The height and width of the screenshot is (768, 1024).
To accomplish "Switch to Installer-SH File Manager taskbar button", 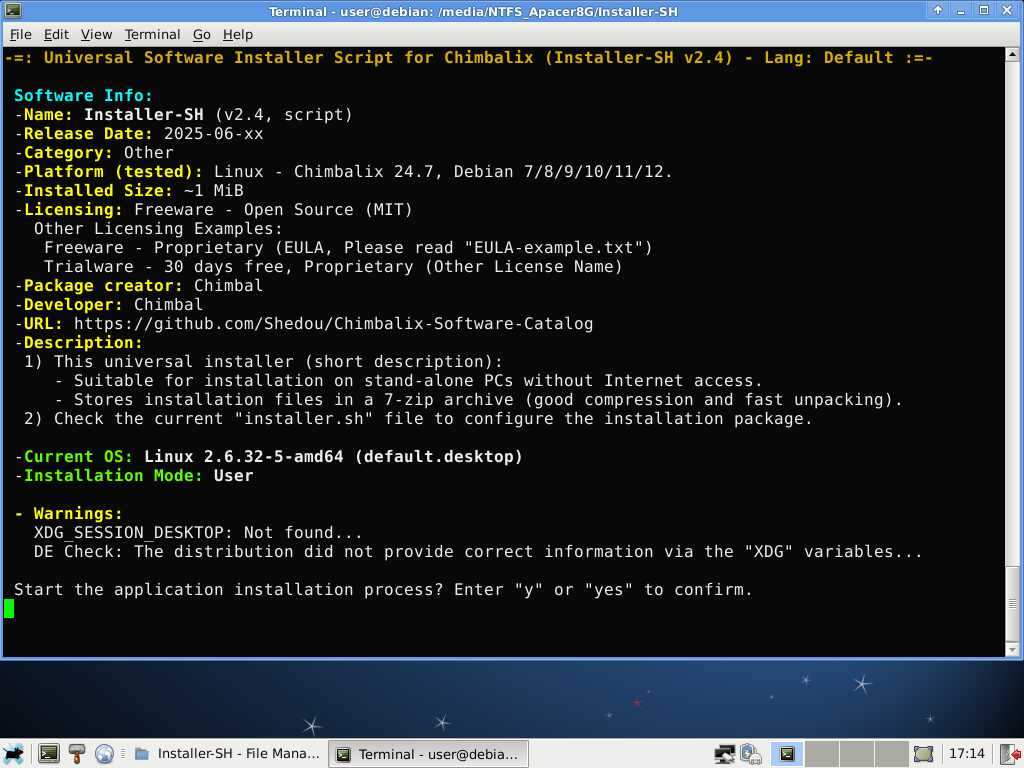I will click(228, 754).
